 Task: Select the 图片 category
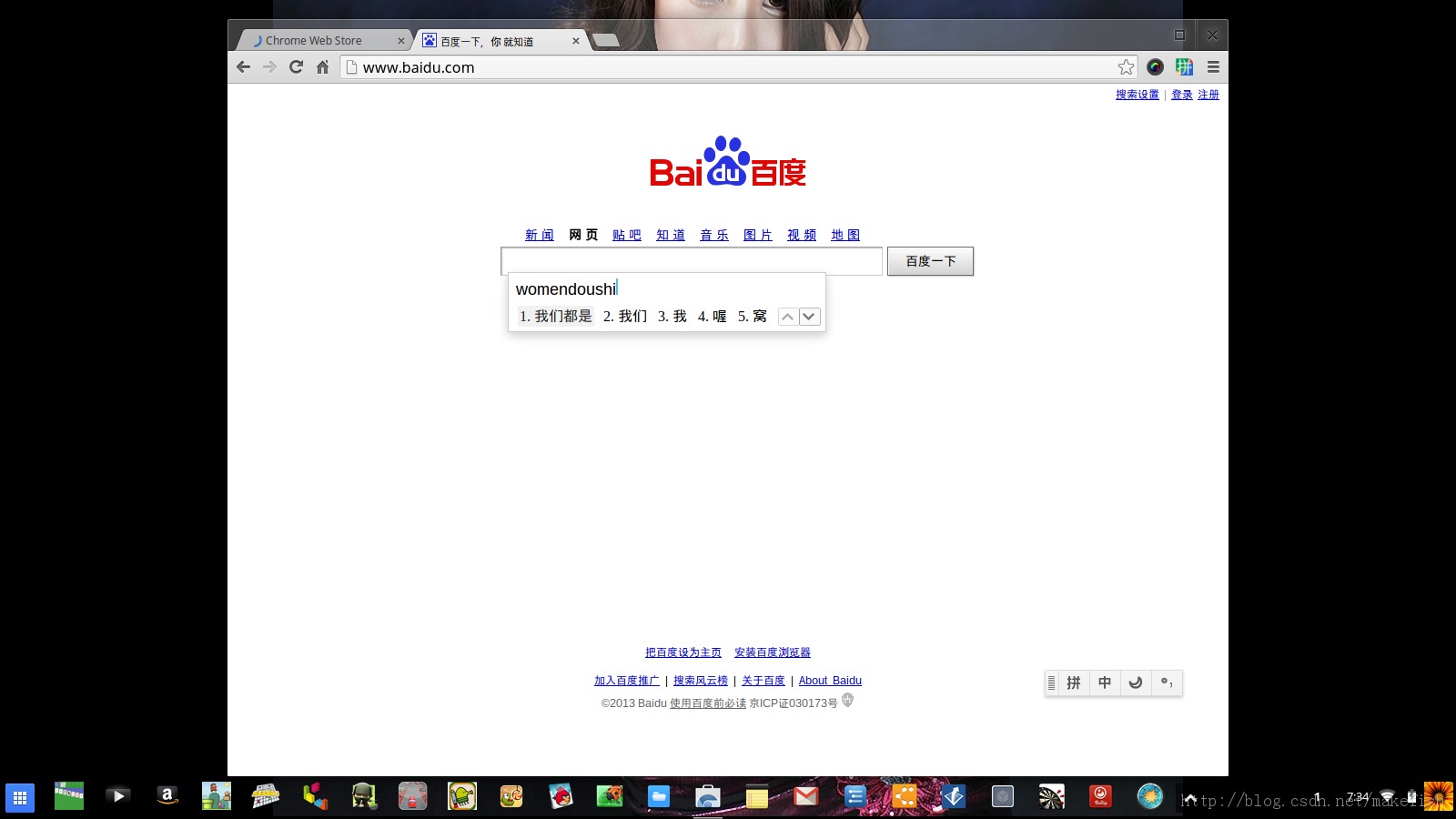pos(758,235)
